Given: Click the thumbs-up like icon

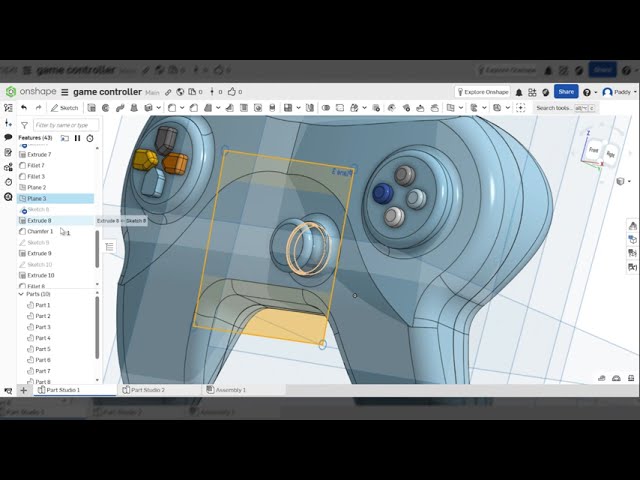Looking at the screenshot, I should pyautogui.click(x=232, y=92).
